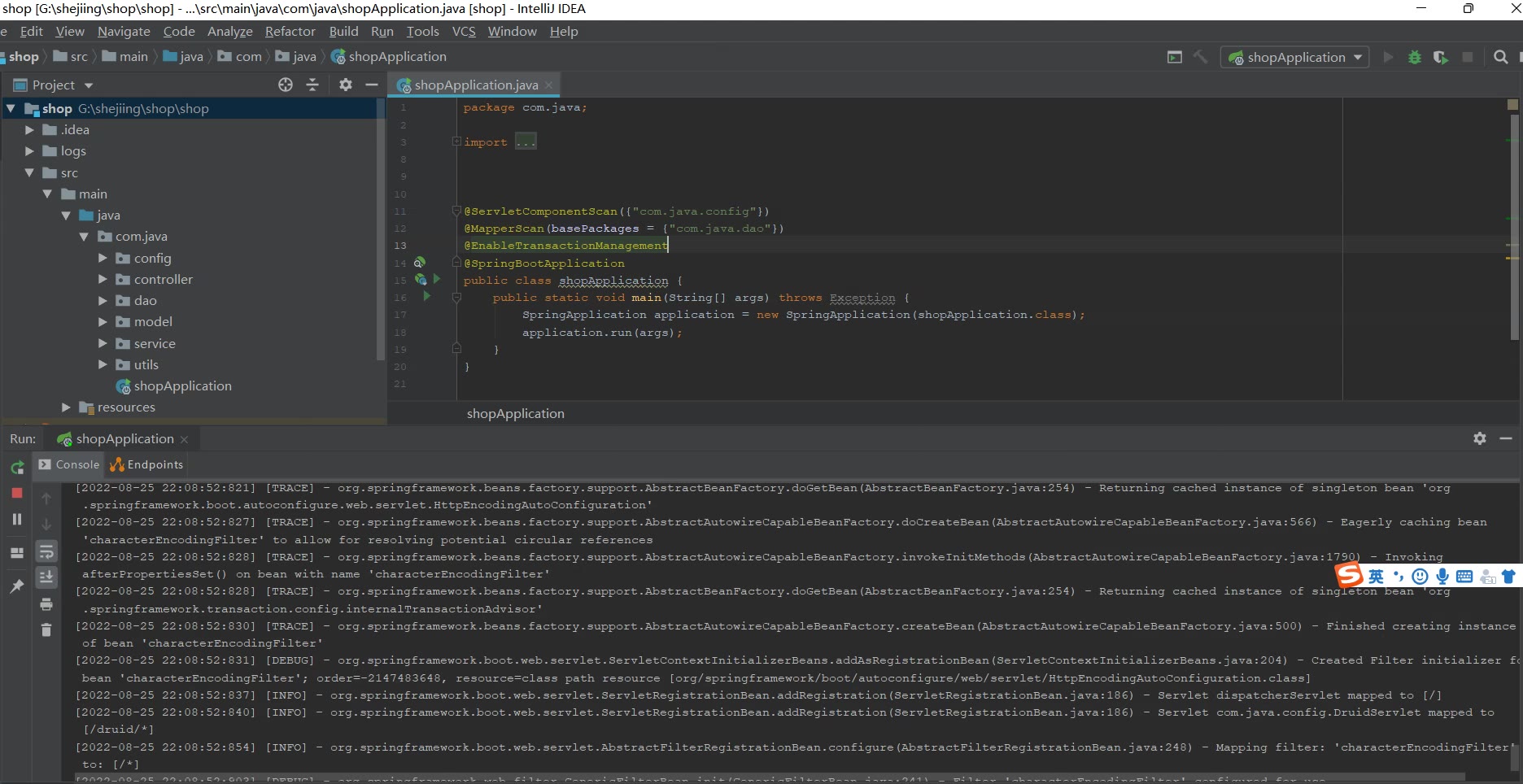Print the console output
1523x784 pixels.
click(46, 604)
